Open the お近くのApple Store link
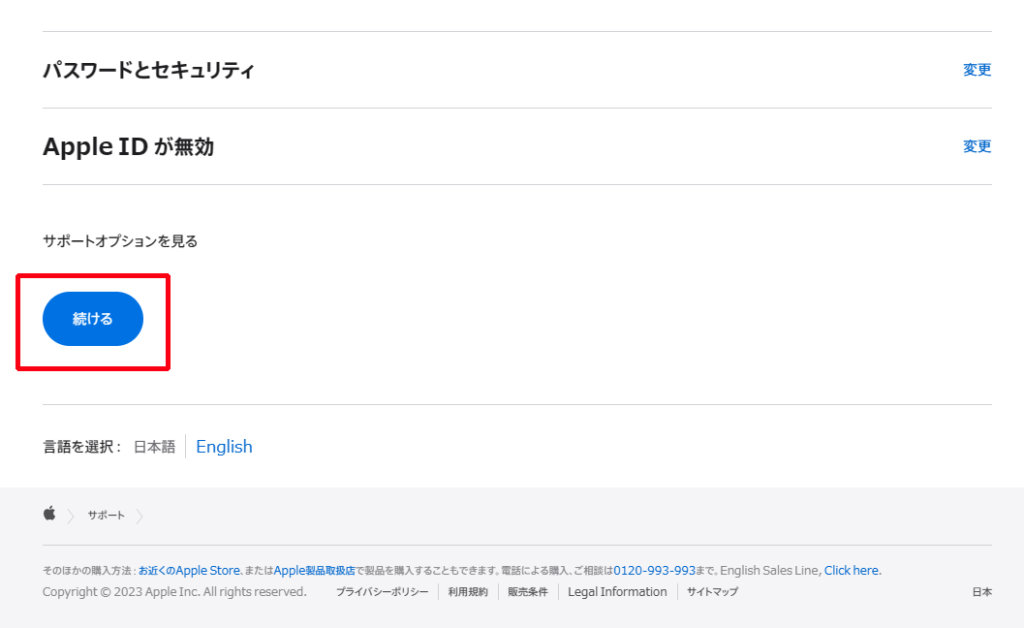Viewport: 1024px width, 628px height. click(x=189, y=570)
